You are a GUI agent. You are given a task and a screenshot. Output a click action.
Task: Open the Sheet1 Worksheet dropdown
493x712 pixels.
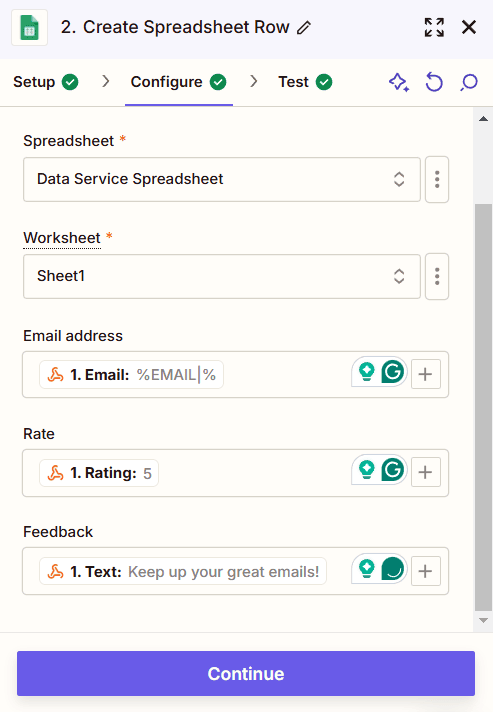[222, 276]
